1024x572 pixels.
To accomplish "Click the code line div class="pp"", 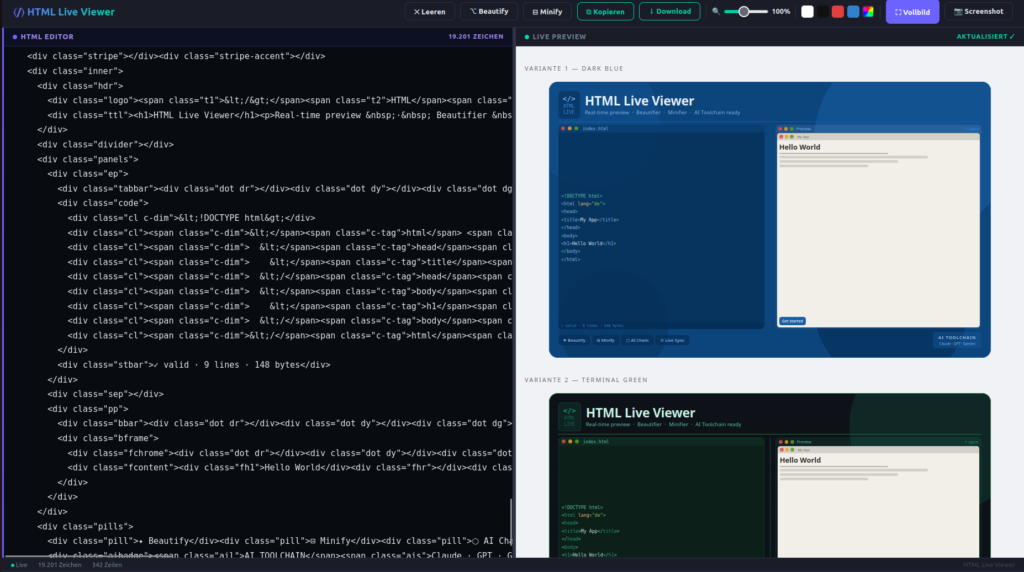I will 88,409.
